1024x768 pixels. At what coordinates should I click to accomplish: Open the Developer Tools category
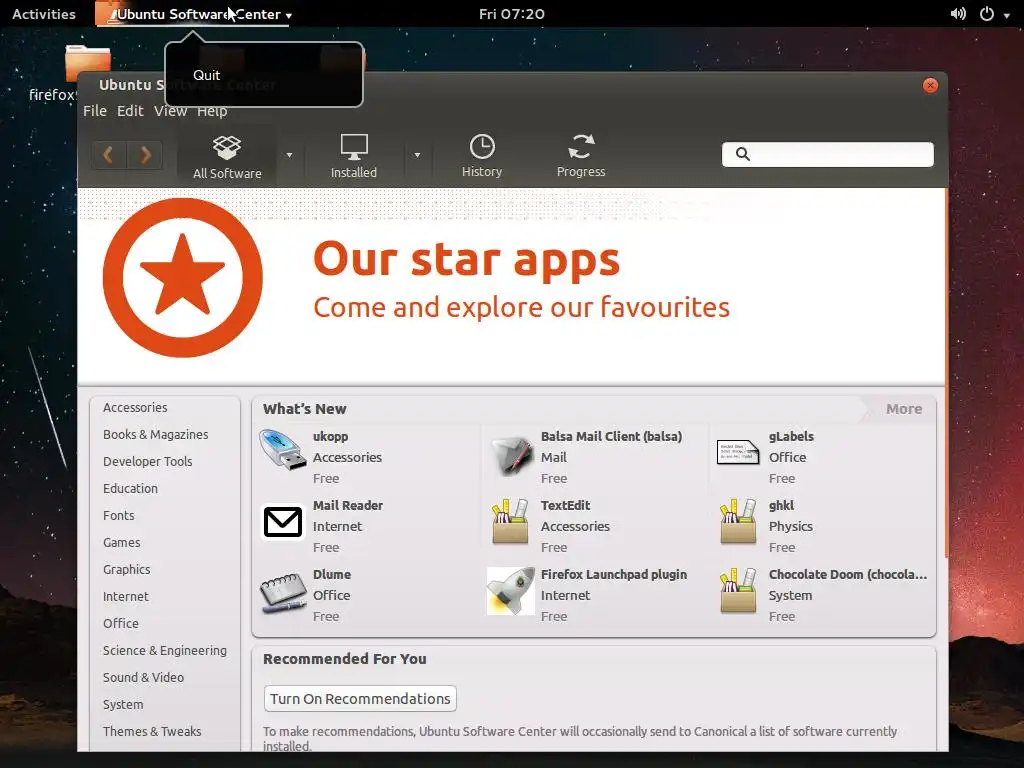148,461
